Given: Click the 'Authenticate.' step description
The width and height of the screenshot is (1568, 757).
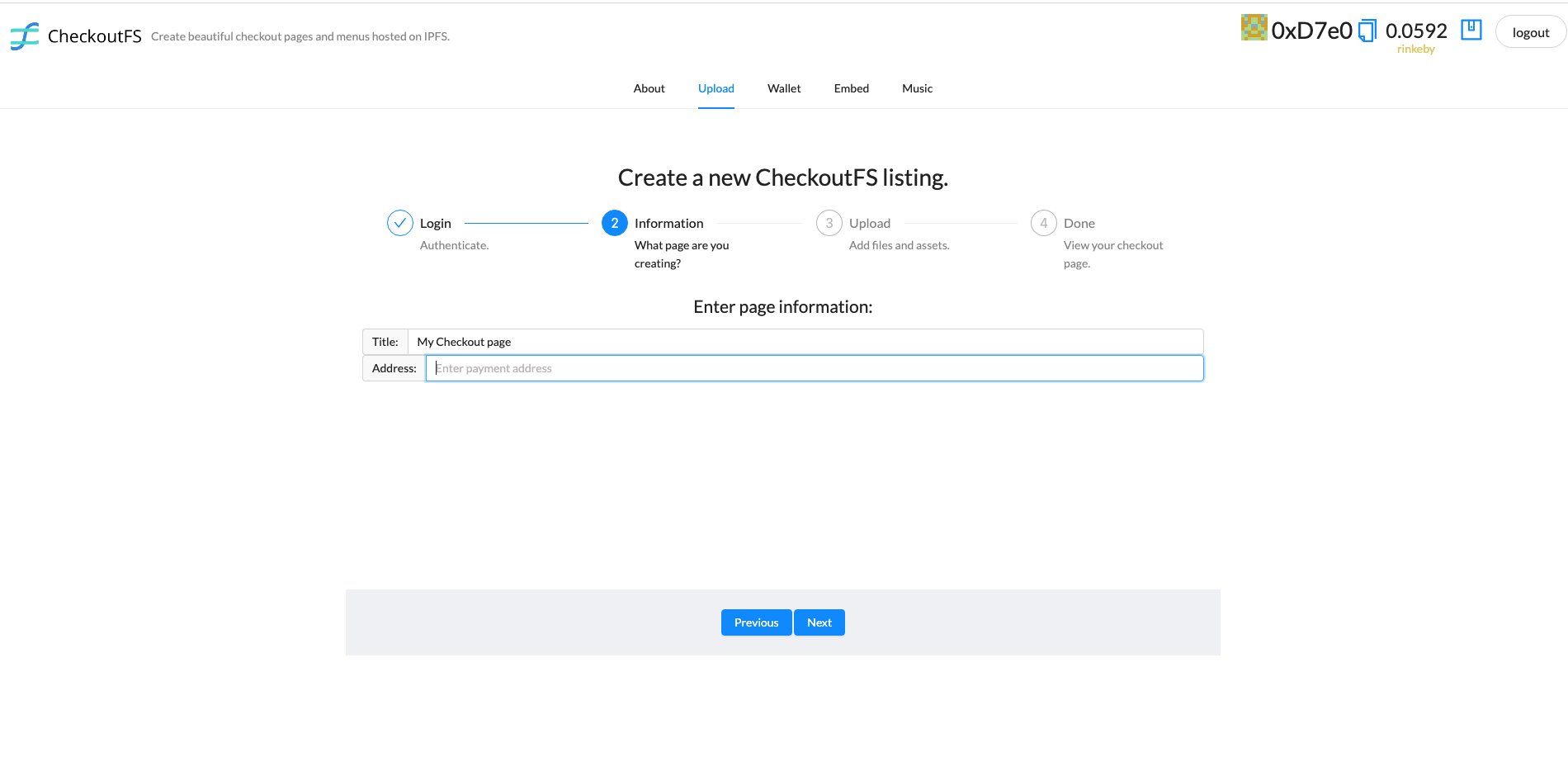Looking at the screenshot, I should tap(455, 245).
